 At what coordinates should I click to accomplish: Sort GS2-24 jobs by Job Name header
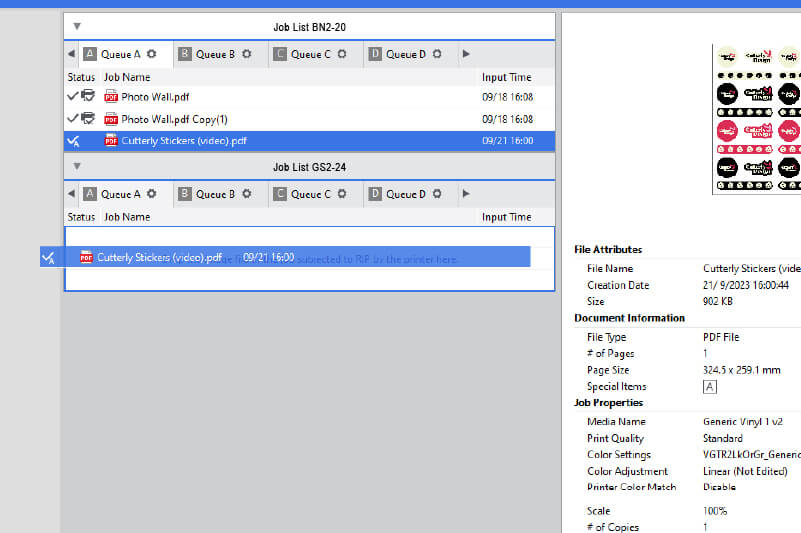pyautogui.click(x=127, y=217)
